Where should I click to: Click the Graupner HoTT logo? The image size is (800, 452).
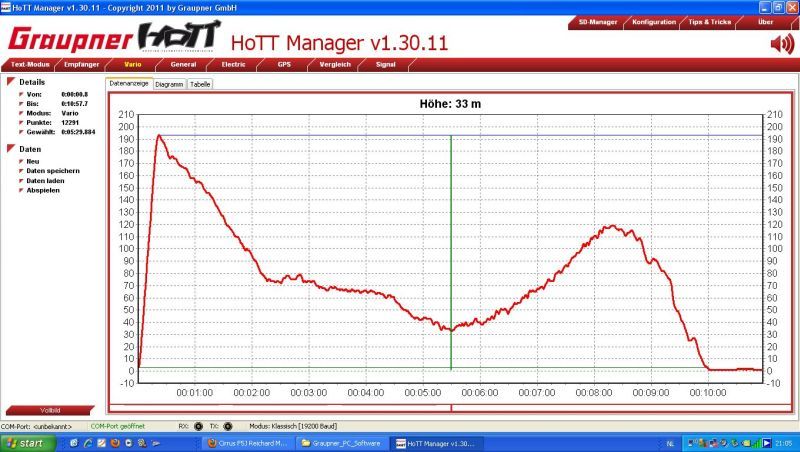[x=115, y=38]
